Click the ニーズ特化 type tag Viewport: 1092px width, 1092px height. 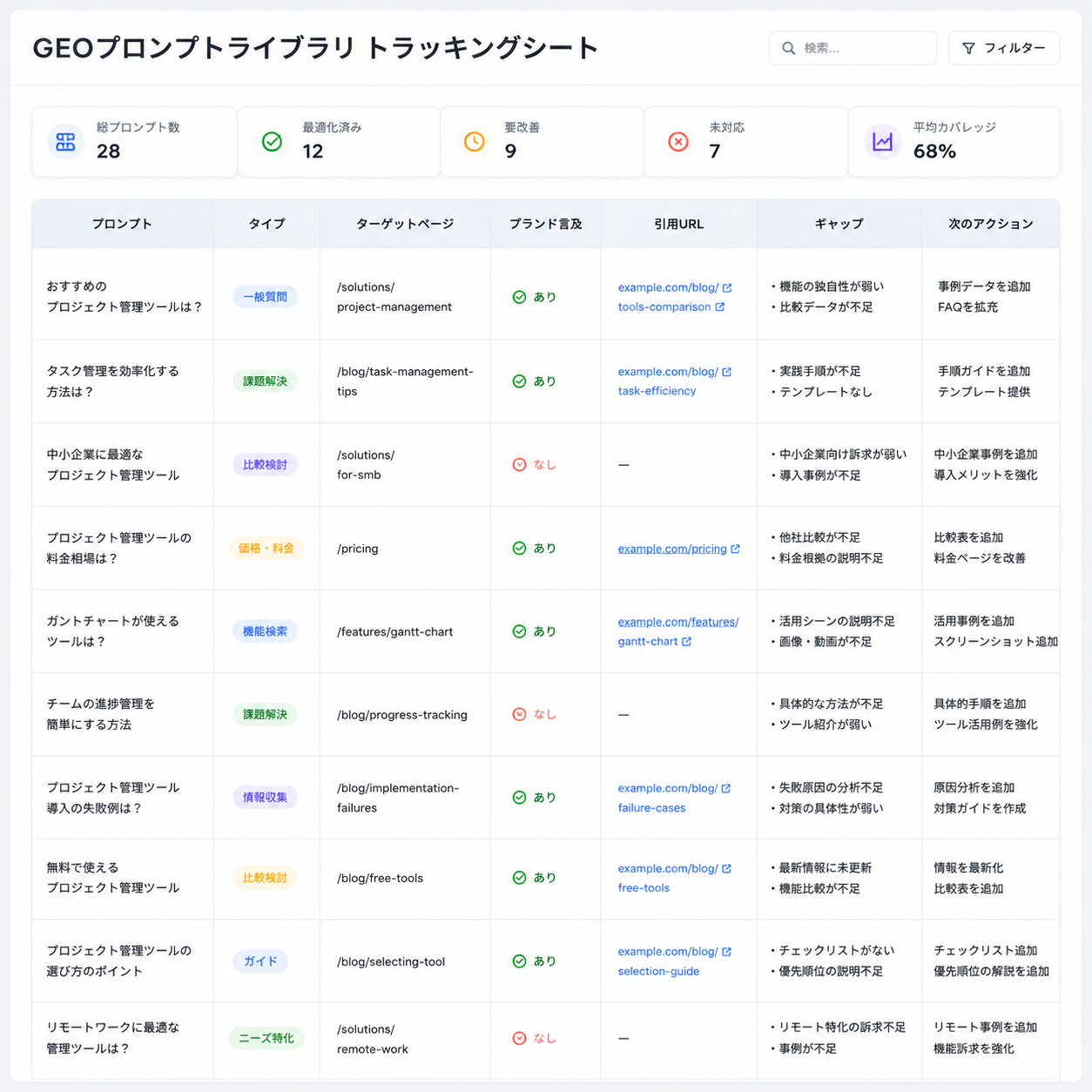[x=266, y=1038]
